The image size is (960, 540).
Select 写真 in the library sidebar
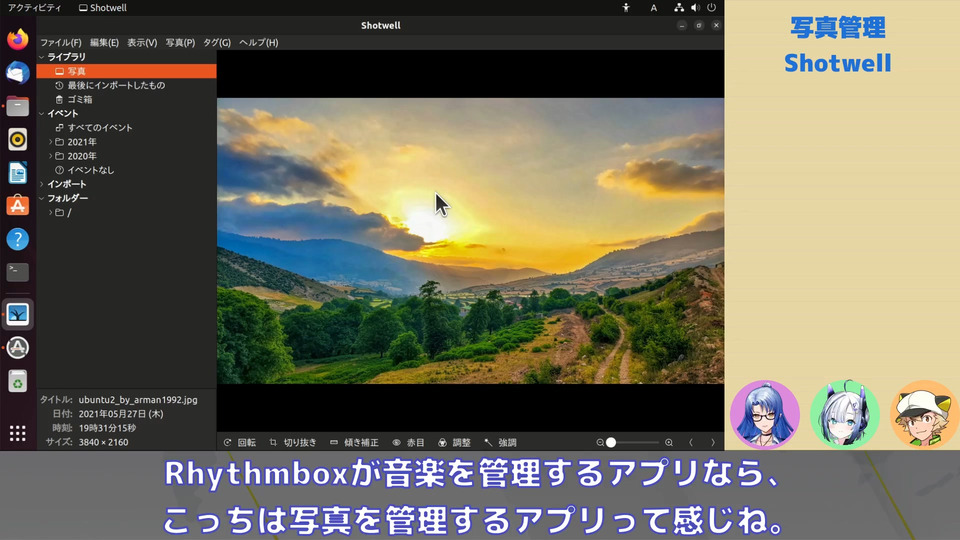(x=126, y=71)
